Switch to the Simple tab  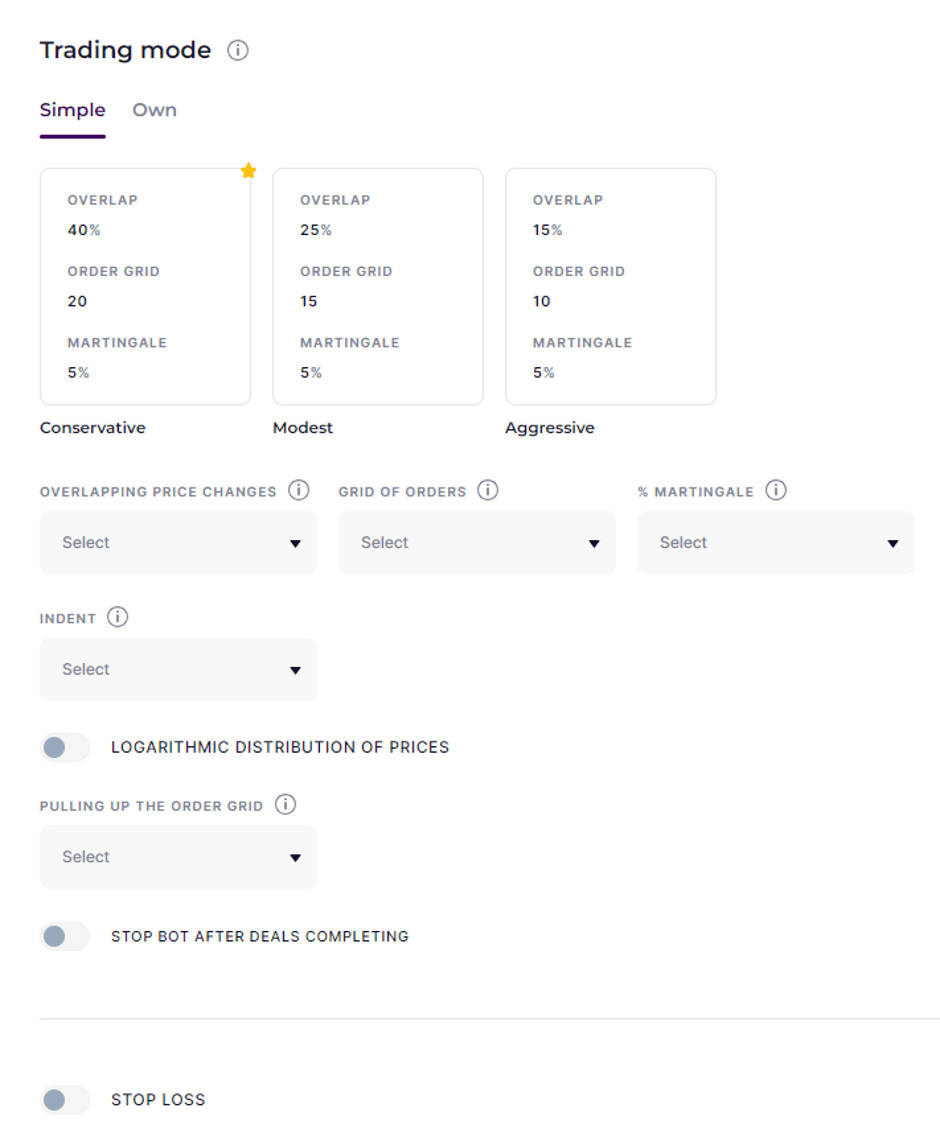click(73, 110)
